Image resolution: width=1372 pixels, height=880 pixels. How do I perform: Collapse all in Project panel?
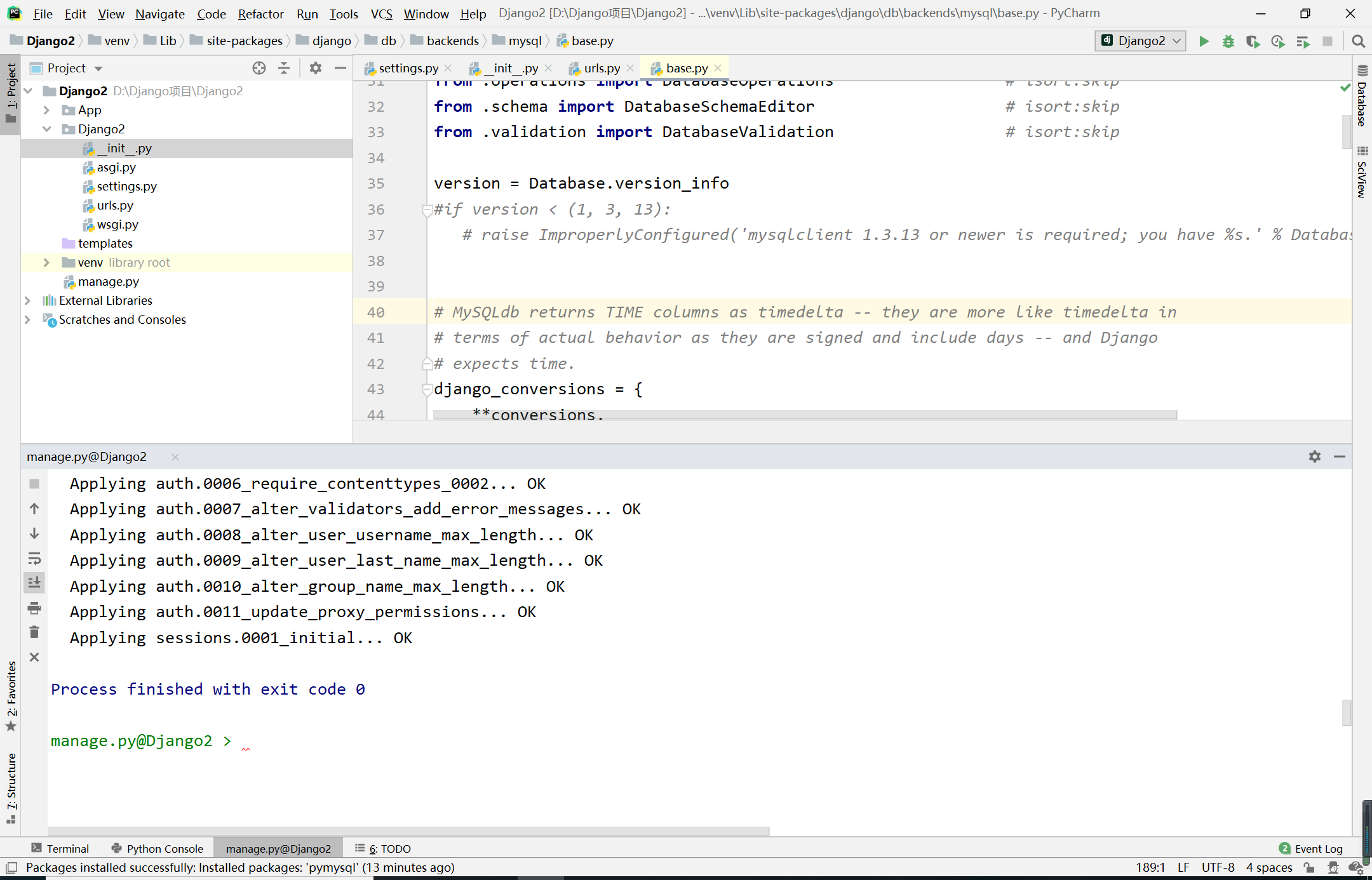[284, 68]
